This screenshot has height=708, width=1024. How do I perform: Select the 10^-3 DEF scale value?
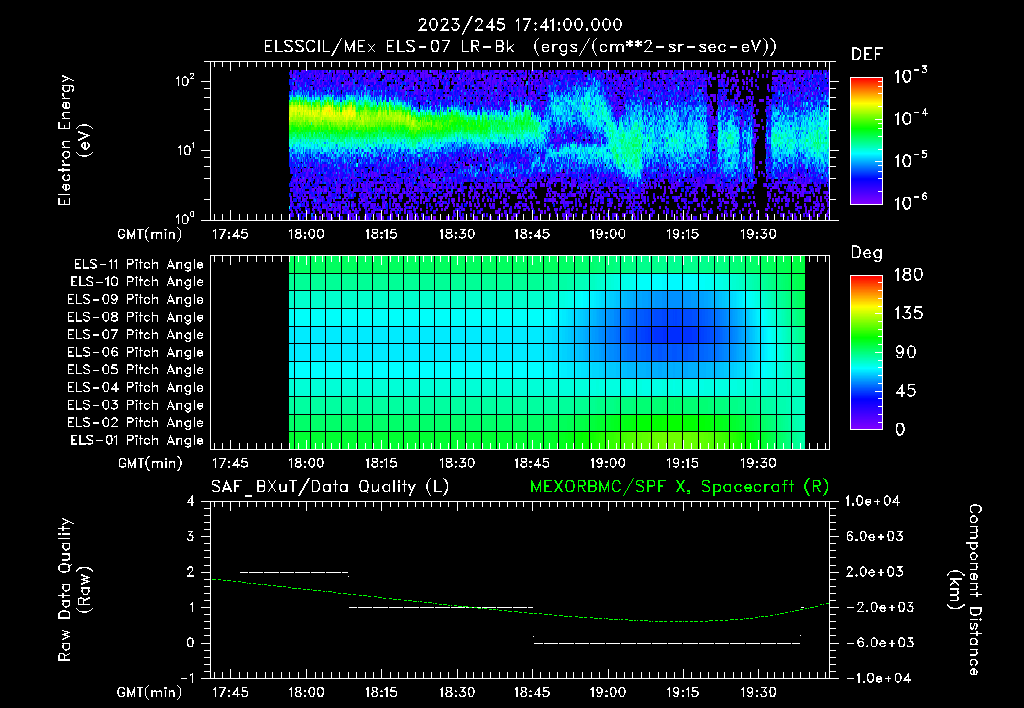(x=910, y=75)
